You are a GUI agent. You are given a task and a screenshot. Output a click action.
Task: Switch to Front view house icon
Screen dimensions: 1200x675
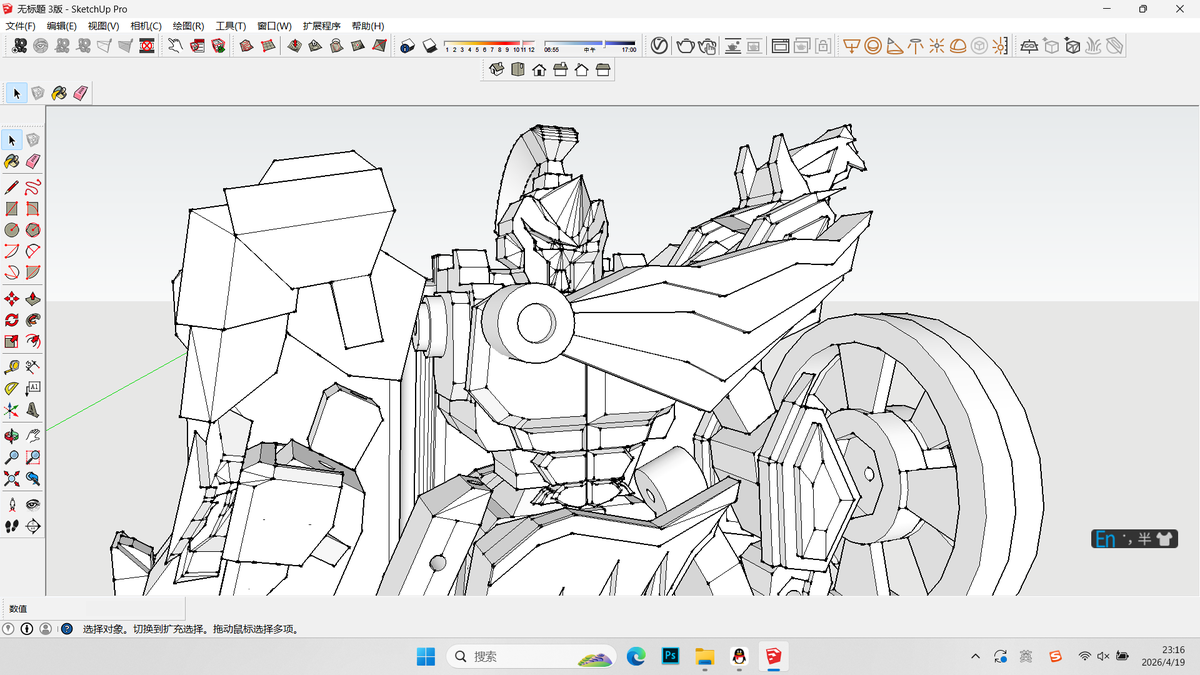pos(539,69)
